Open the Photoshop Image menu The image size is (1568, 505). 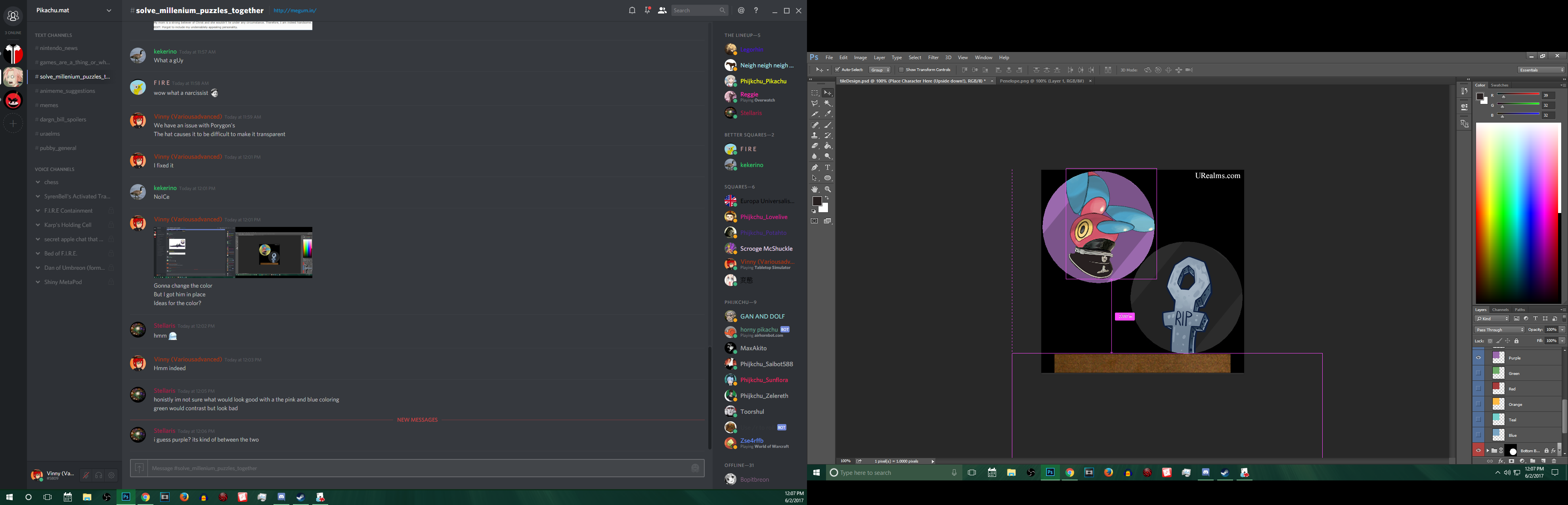[860, 58]
